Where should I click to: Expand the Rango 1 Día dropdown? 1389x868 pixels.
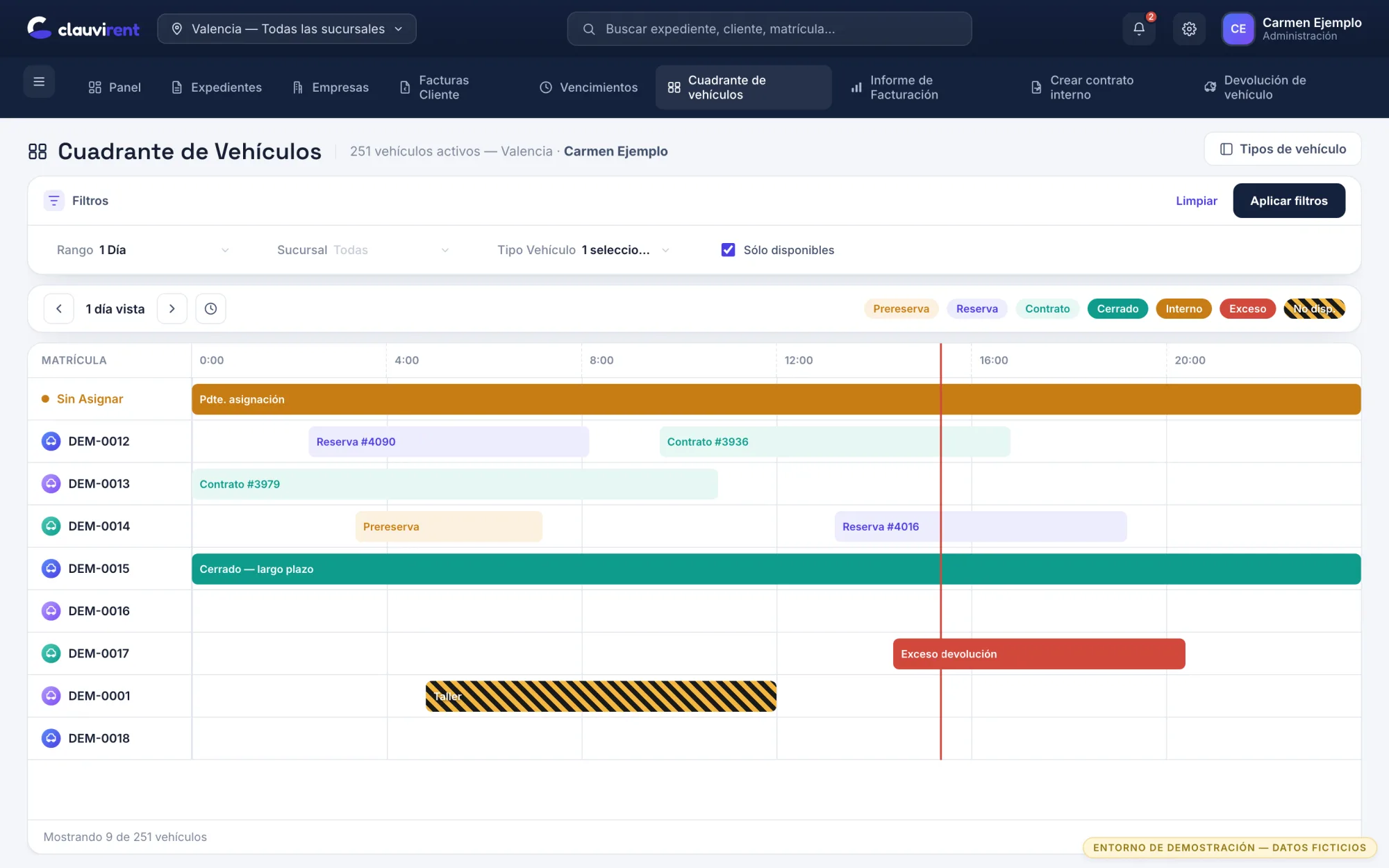[143, 250]
